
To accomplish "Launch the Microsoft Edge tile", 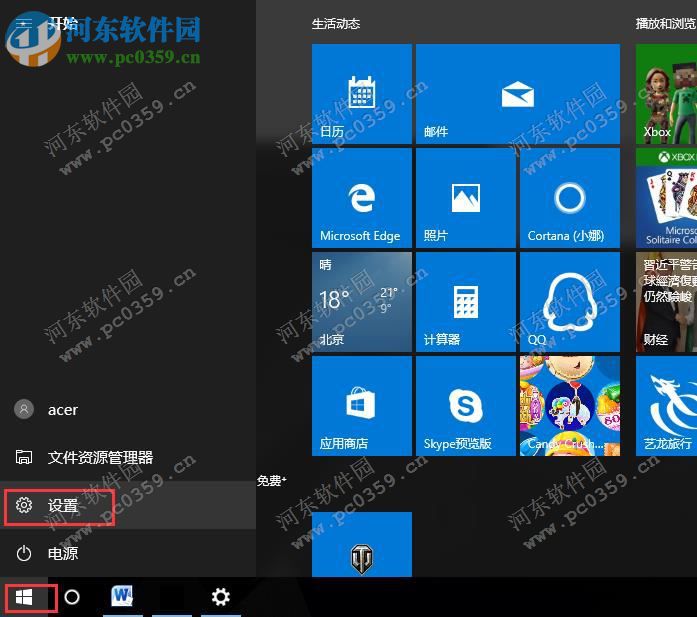I will (x=362, y=198).
